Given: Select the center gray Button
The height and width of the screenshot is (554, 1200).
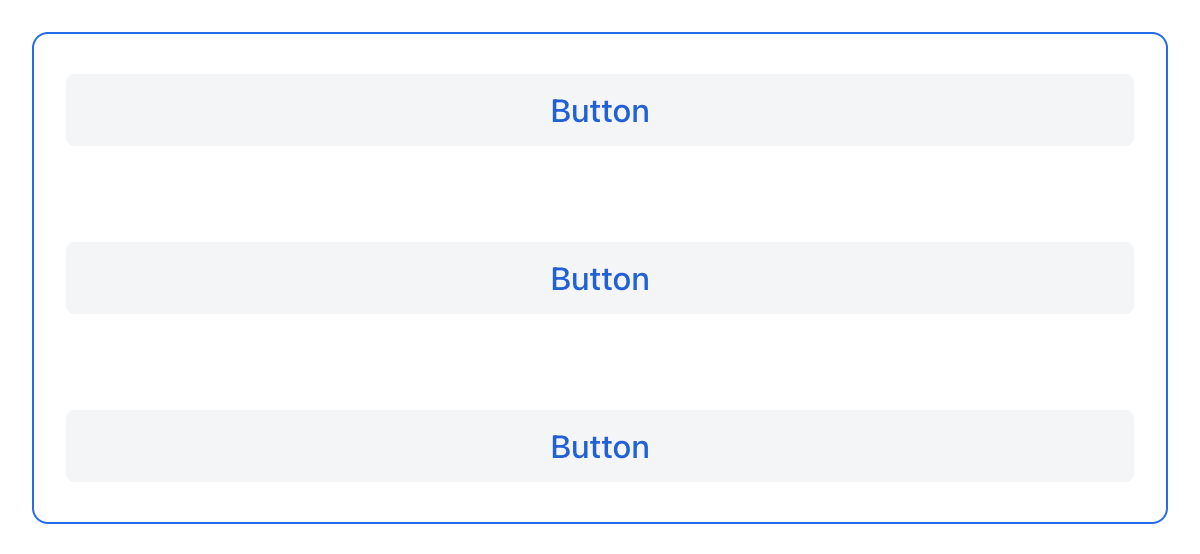Looking at the screenshot, I should 600,278.
